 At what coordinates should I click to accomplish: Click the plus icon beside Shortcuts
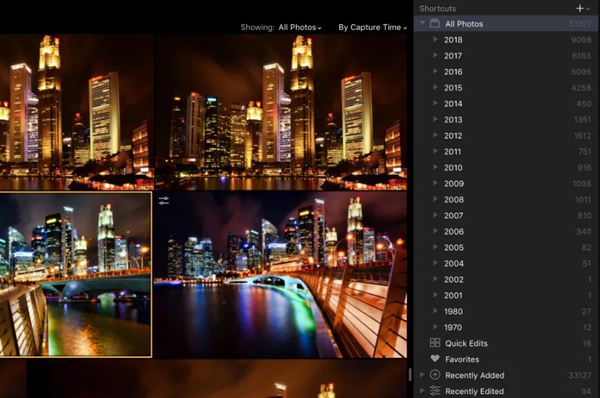[x=580, y=8]
